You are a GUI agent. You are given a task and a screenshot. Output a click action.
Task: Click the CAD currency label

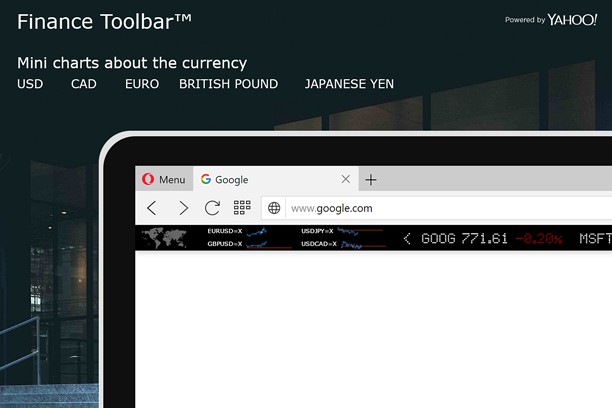point(84,84)
